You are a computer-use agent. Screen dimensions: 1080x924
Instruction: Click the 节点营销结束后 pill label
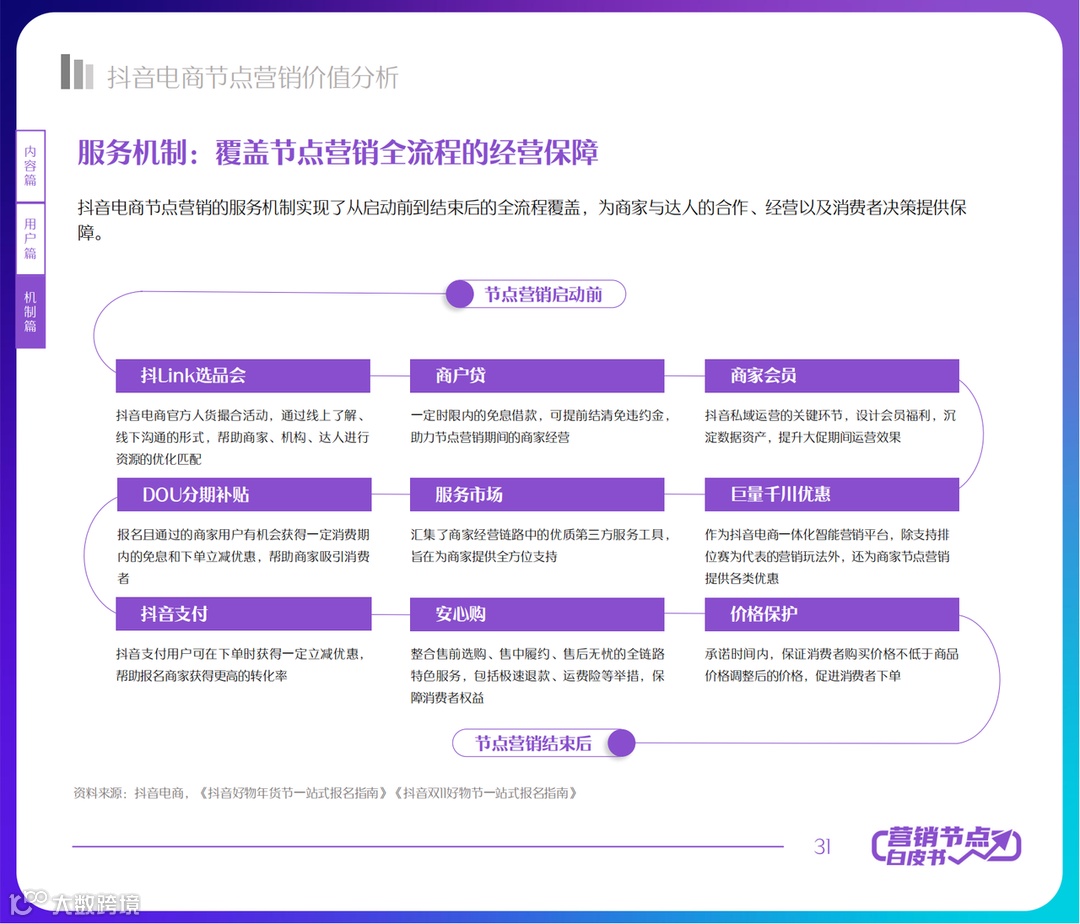533,744
